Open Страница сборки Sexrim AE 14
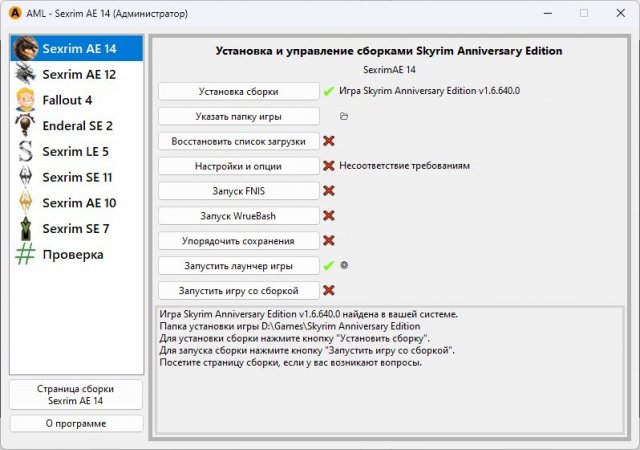 point(76,394)
